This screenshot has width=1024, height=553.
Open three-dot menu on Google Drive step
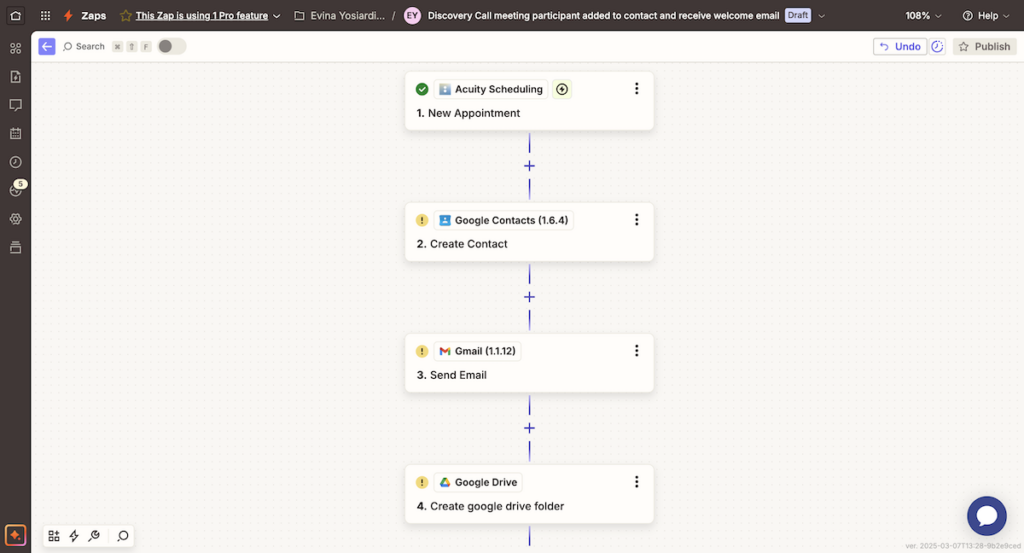(x=637, y=482)
